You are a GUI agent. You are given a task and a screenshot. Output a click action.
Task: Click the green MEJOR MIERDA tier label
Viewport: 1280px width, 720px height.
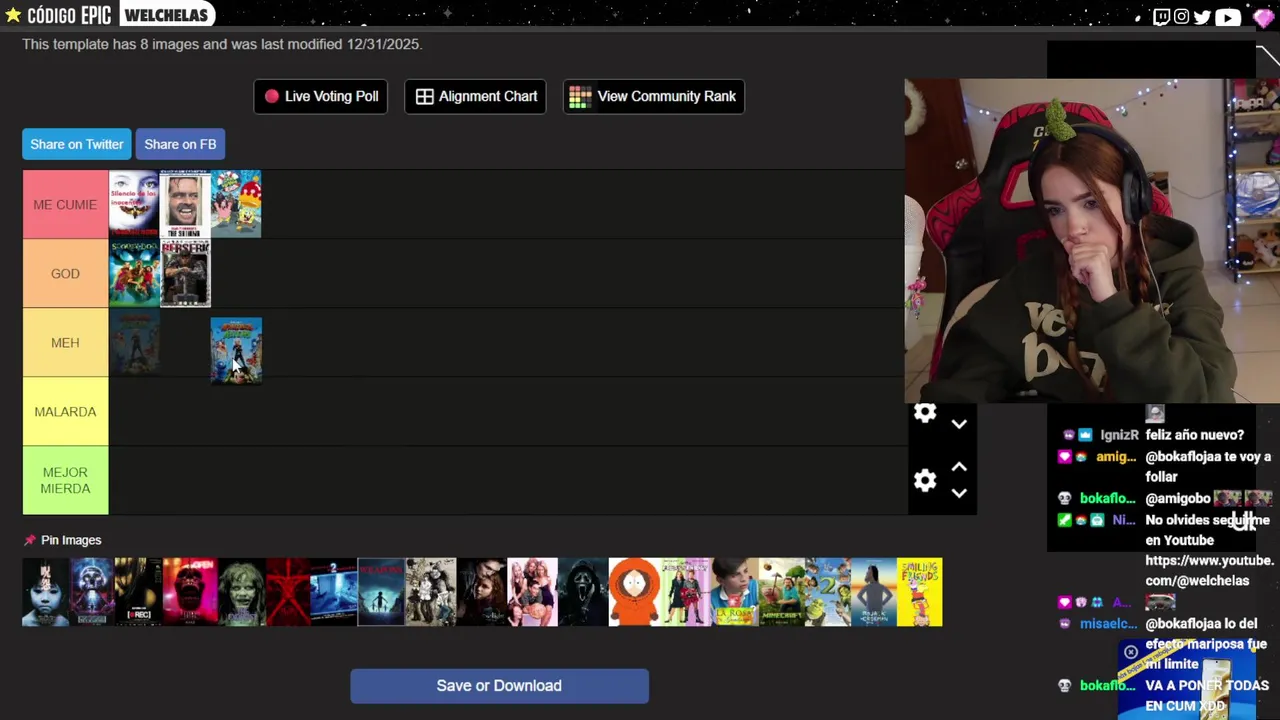click(65, 480)
